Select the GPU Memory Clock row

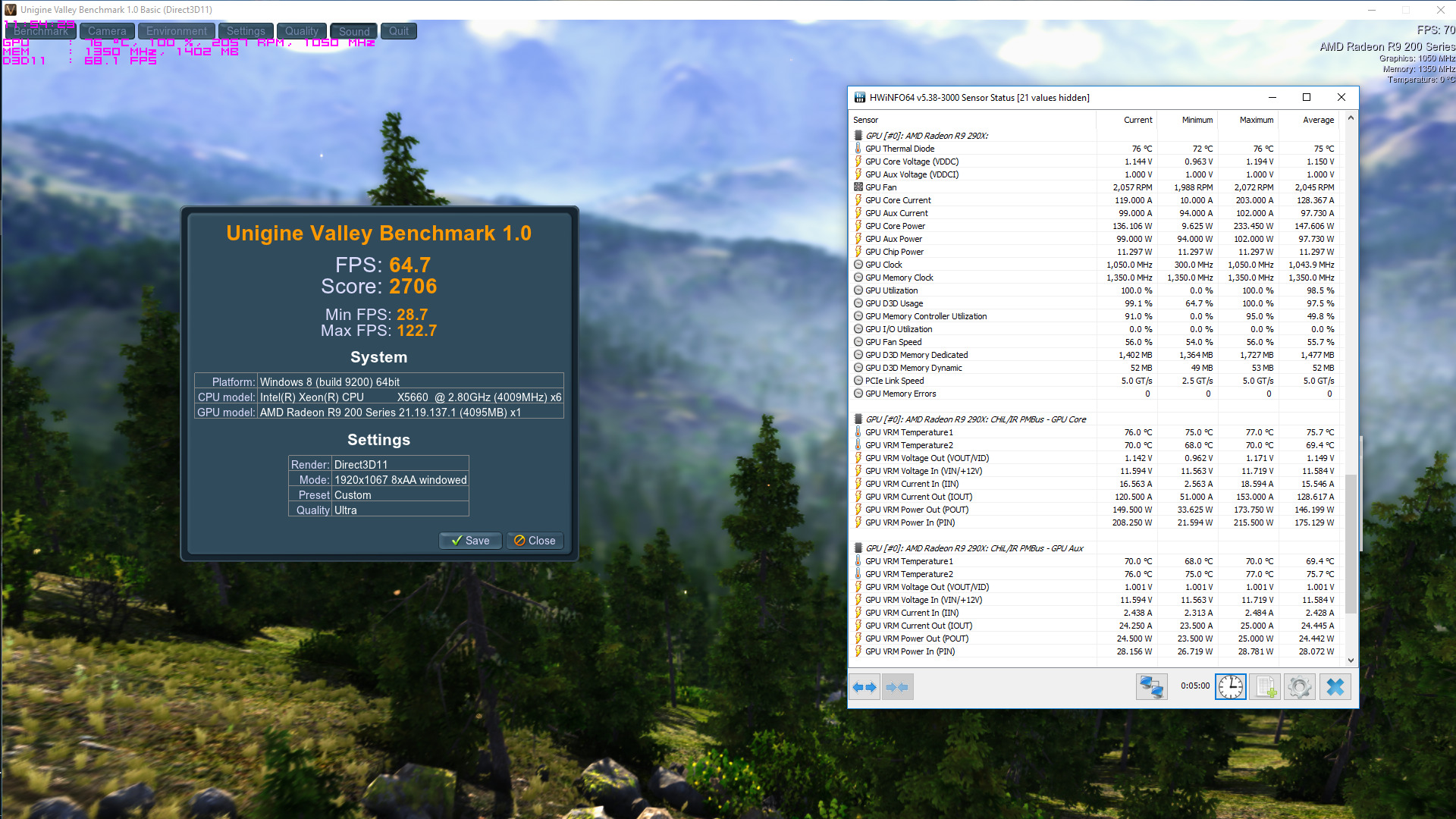point(1095,278)
